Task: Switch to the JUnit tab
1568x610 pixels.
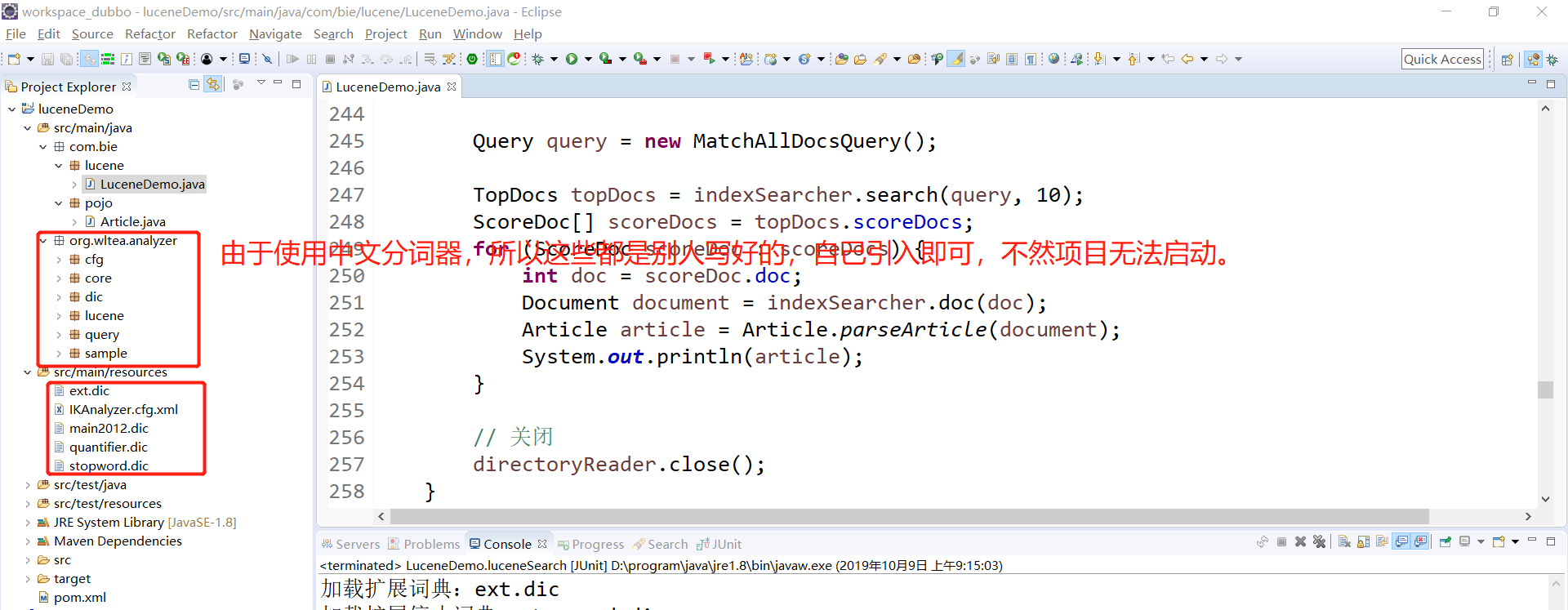Action: (x=719, y=544)
